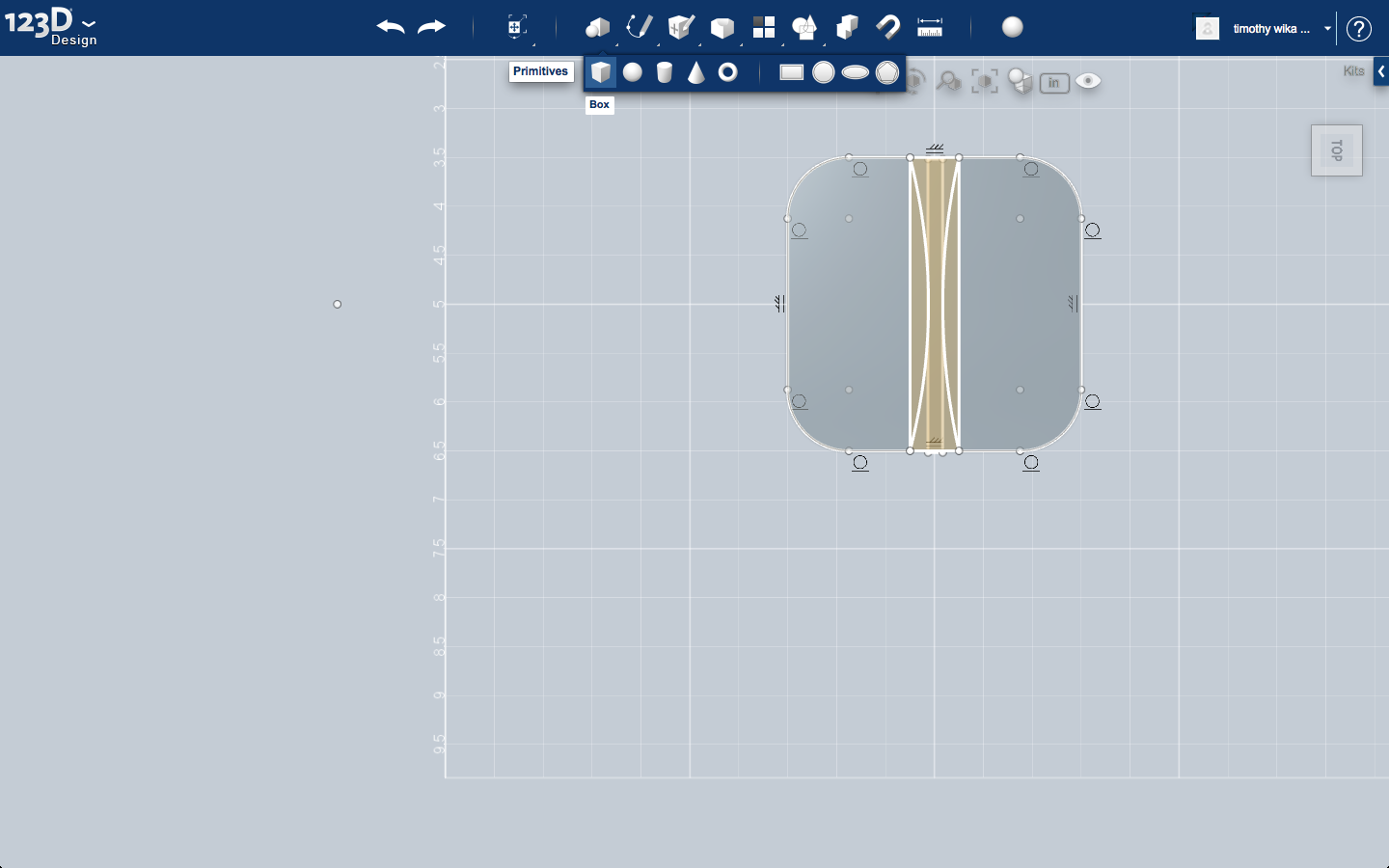1389x868 pixels.
Task: Select the Cone primitive
Action: [696, 71]
